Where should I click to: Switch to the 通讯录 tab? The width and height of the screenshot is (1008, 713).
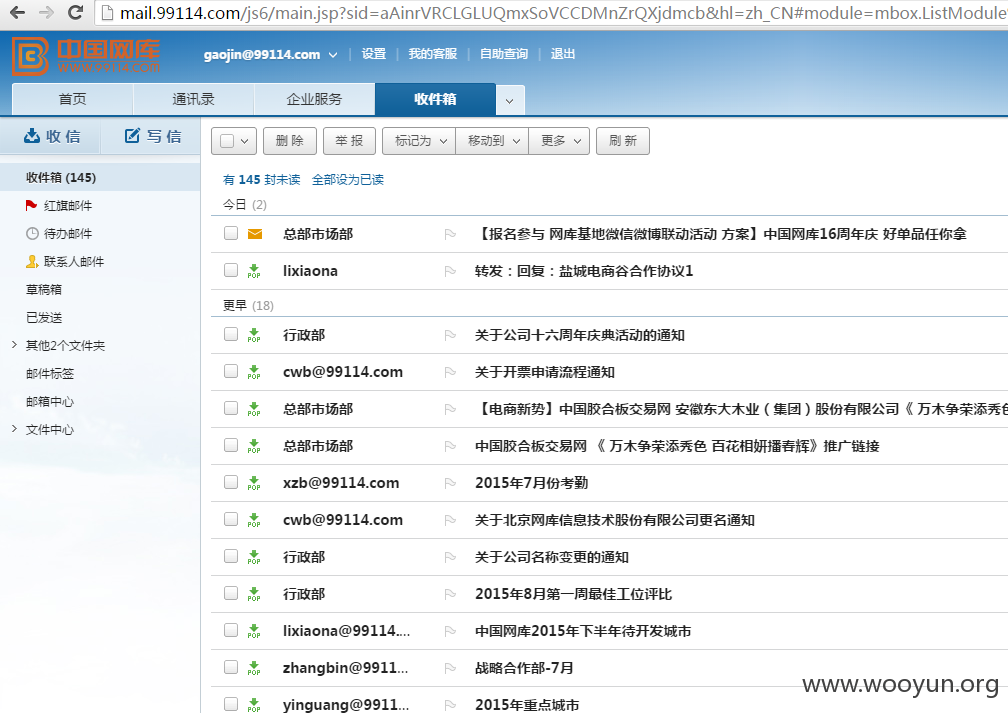pos(193,99)
